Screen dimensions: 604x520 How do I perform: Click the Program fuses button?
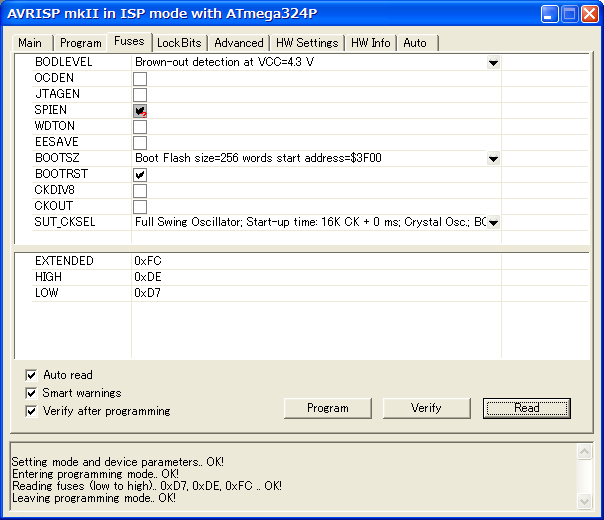click(328, 408)
